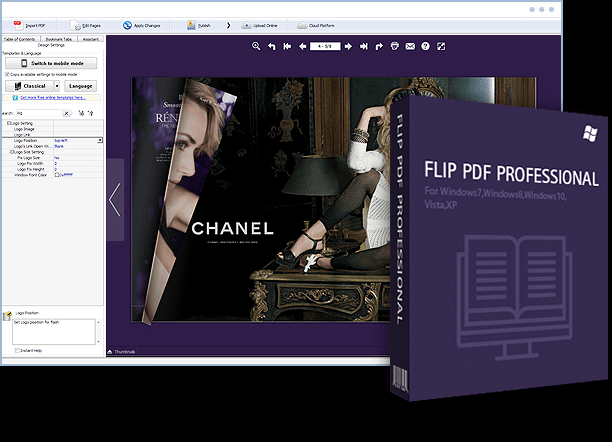Collapse the Logo Setting group
Screen dimensions: 612x442
coord(9,123)
